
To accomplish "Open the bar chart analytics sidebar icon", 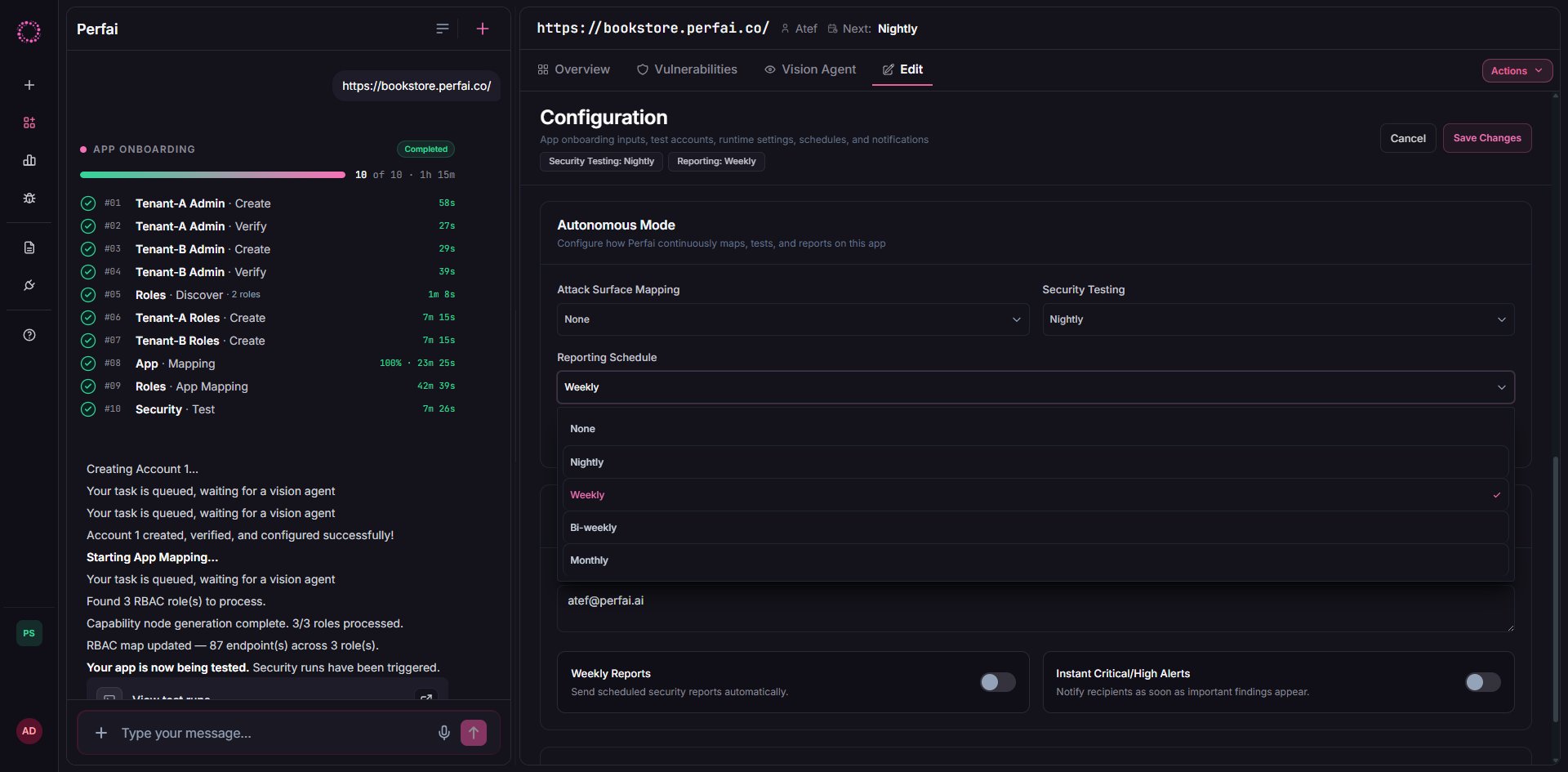I will [29, 160].
